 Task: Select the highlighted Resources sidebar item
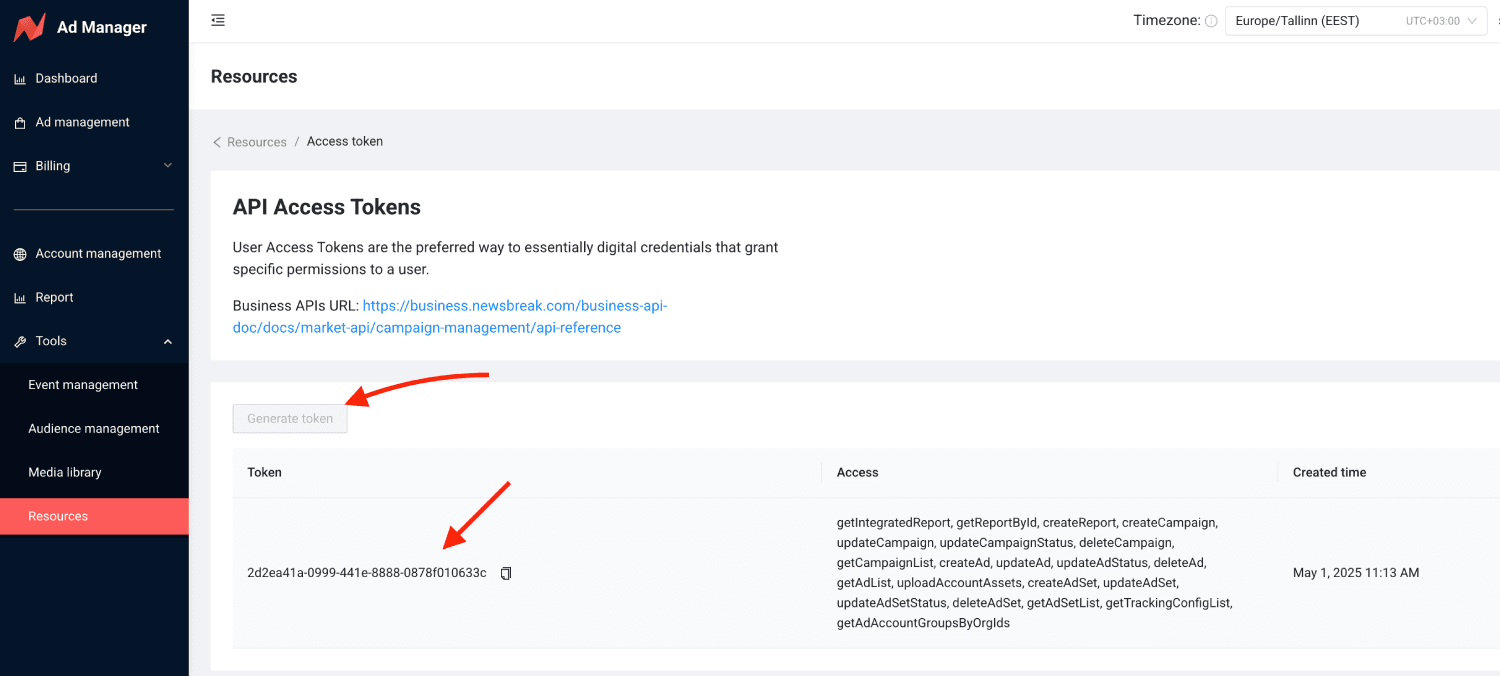click(94, 517)
